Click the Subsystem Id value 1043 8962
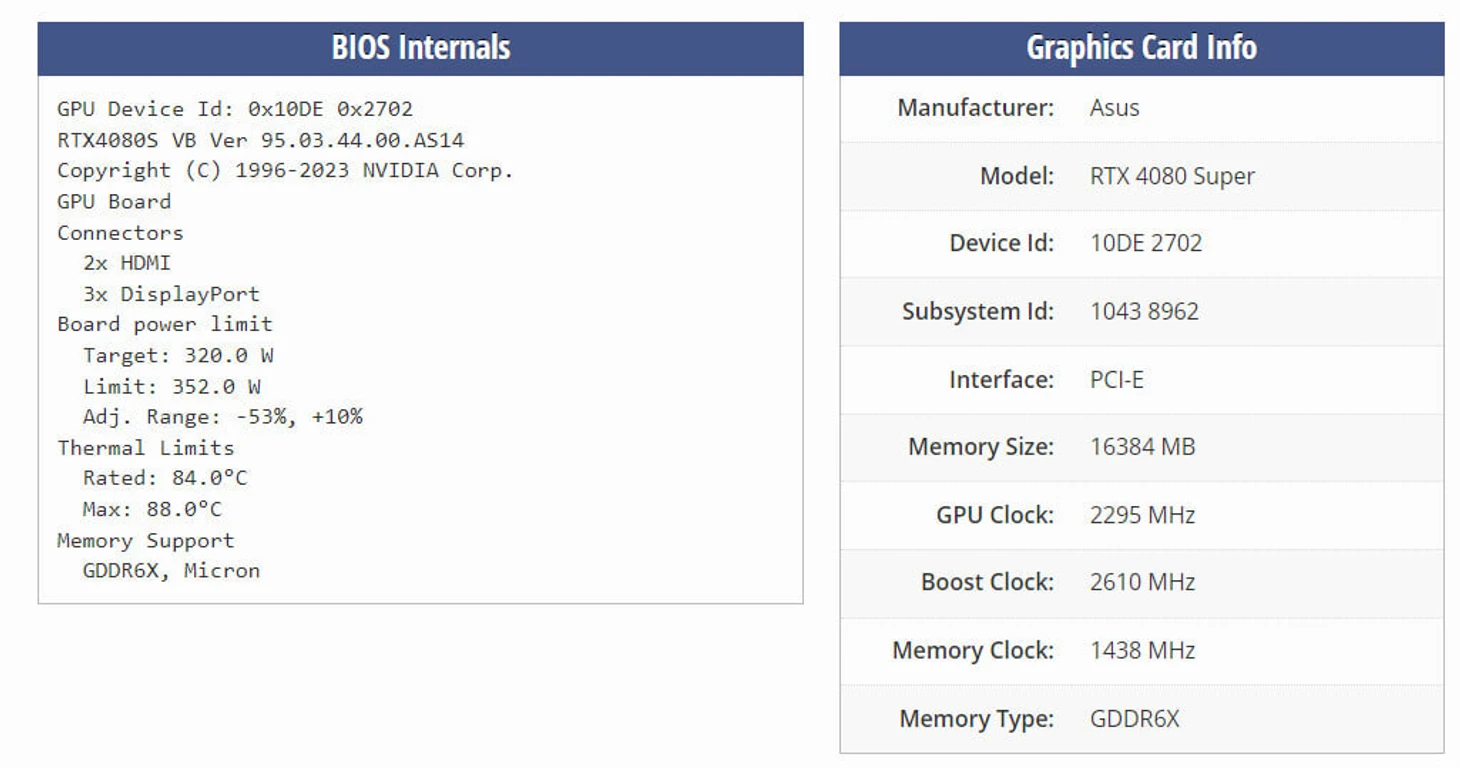Screen dimensions: 1460x768 tap(1144, 311)
